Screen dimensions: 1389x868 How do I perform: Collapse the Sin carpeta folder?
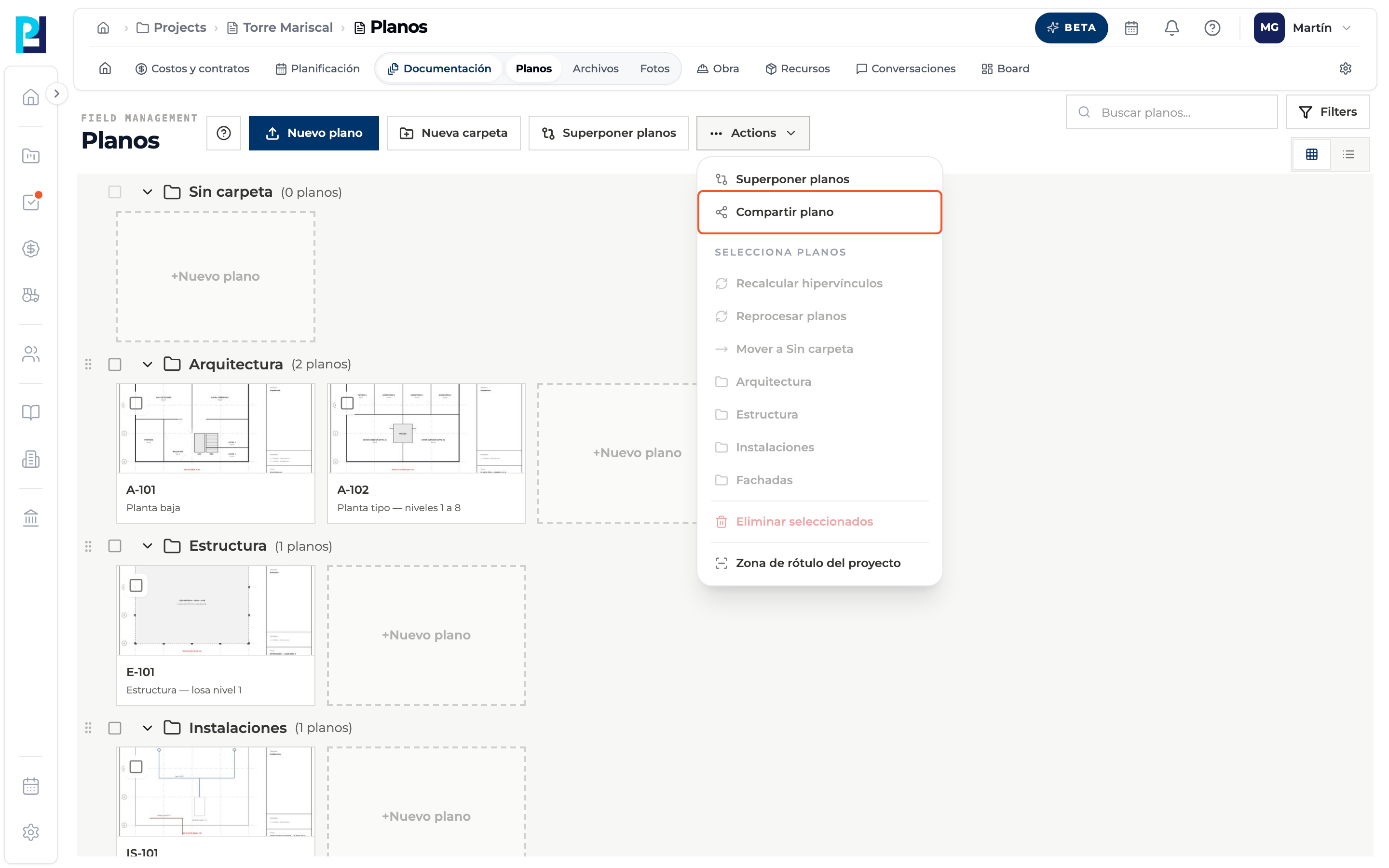coord(148,192)
